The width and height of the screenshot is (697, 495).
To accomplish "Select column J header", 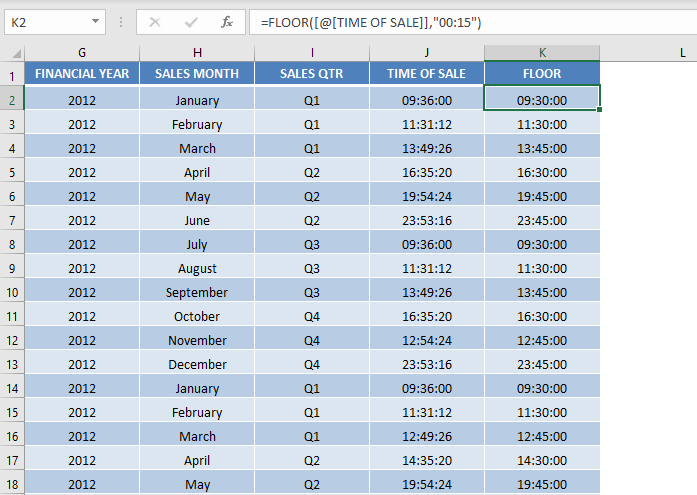I will pos(427,53).
